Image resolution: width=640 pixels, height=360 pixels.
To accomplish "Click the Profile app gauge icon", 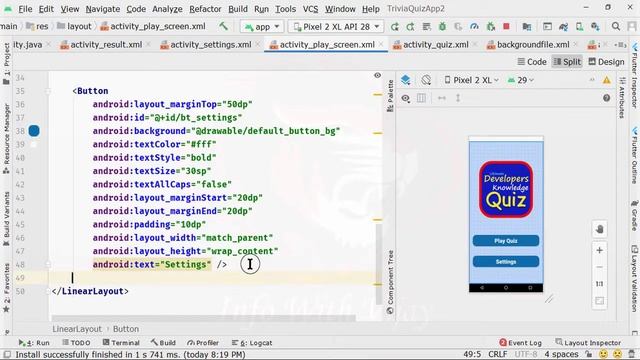I will [x=474, y=27].
